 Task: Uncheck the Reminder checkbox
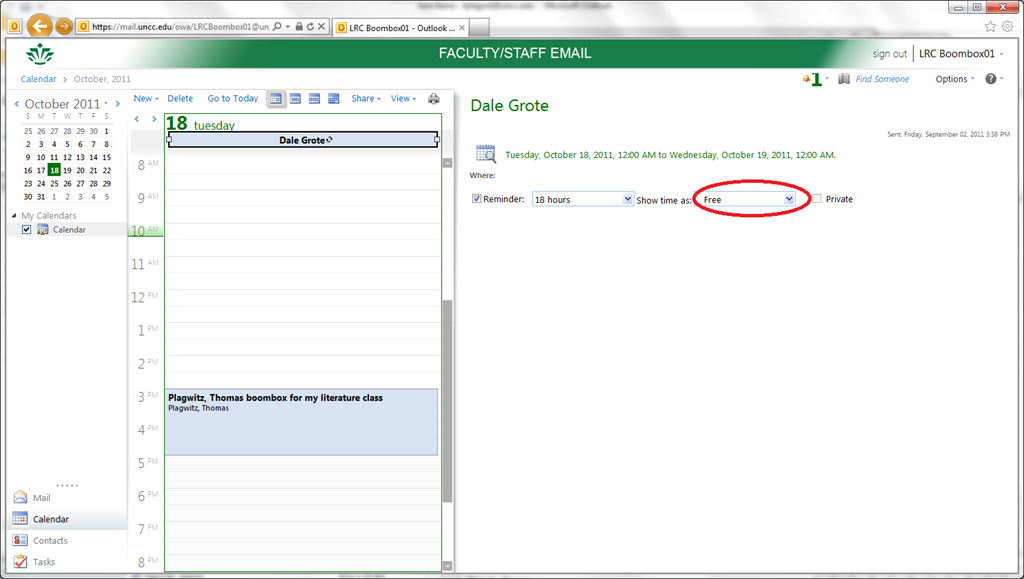pyautogui.click(x=477, y=199)
